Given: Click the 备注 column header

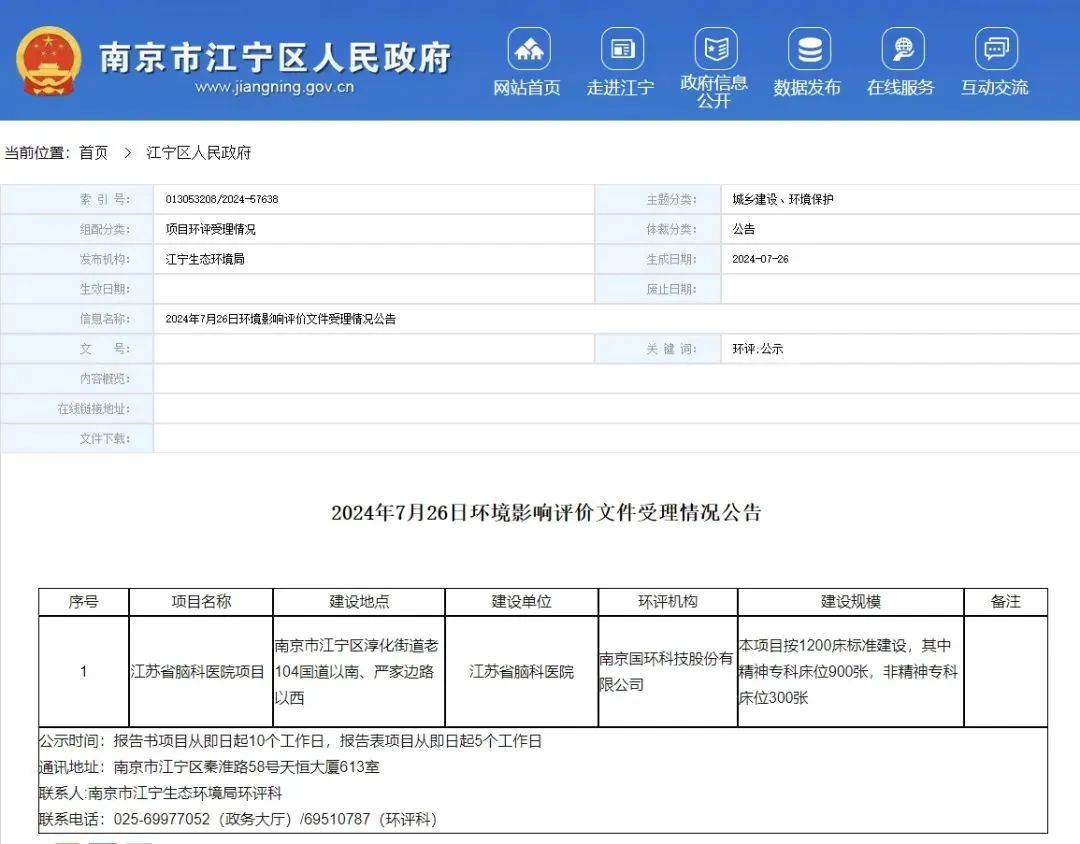Looking at the screenshot, I should (x=1006, y=601).
